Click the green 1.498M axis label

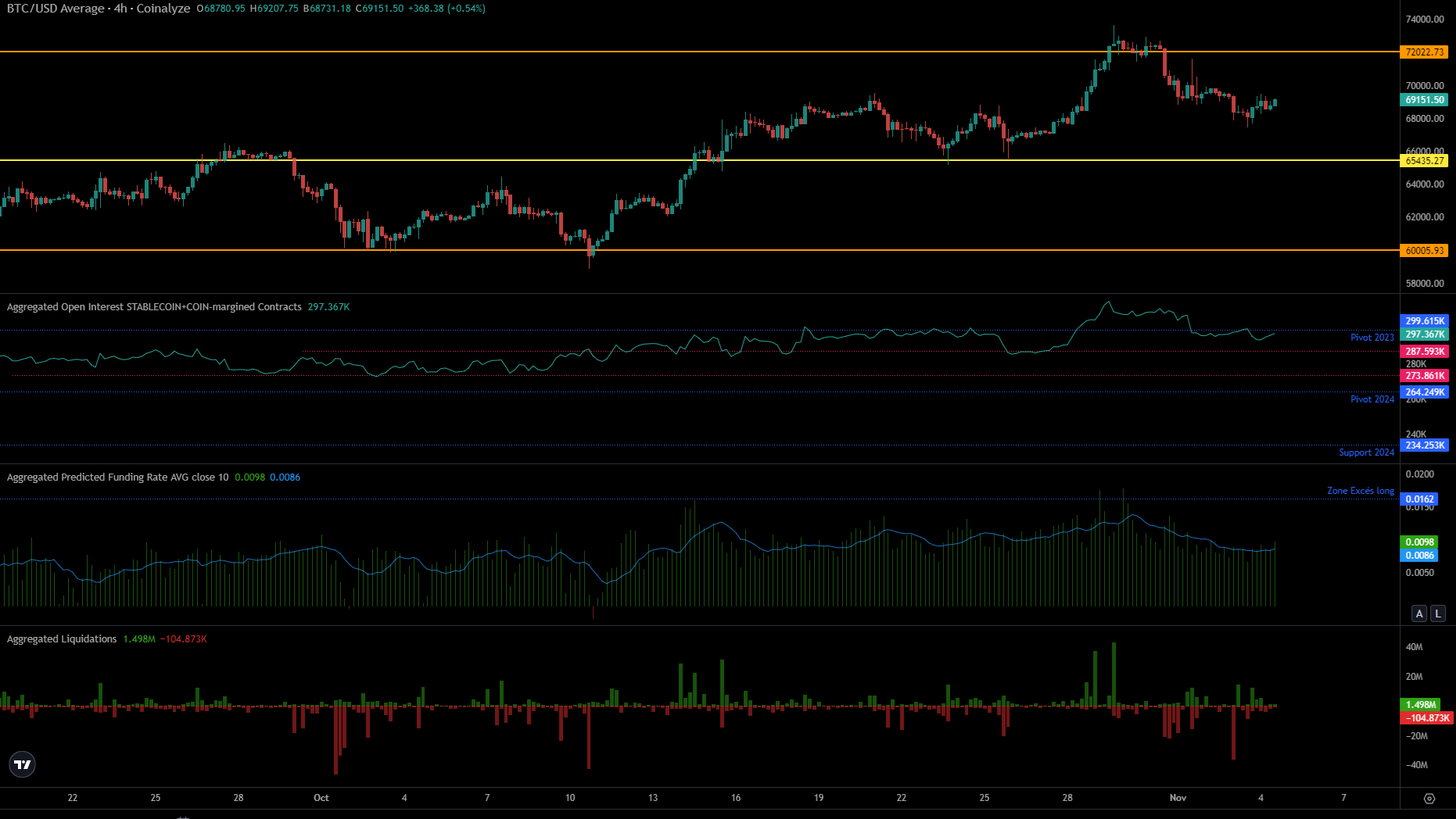(1421, 705)
